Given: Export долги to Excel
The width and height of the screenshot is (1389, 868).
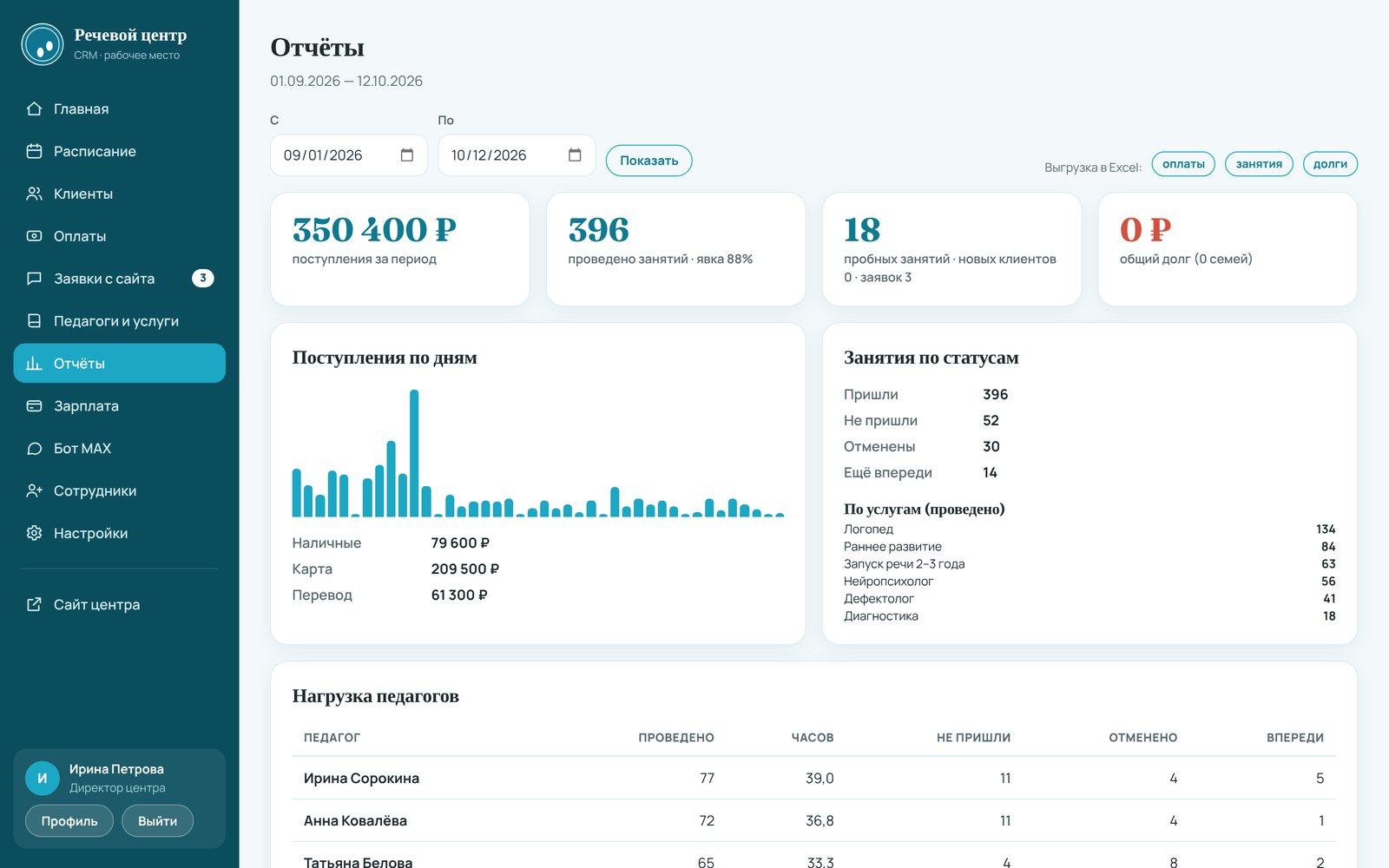Looking at the screenshot, I should (1330, 164).
